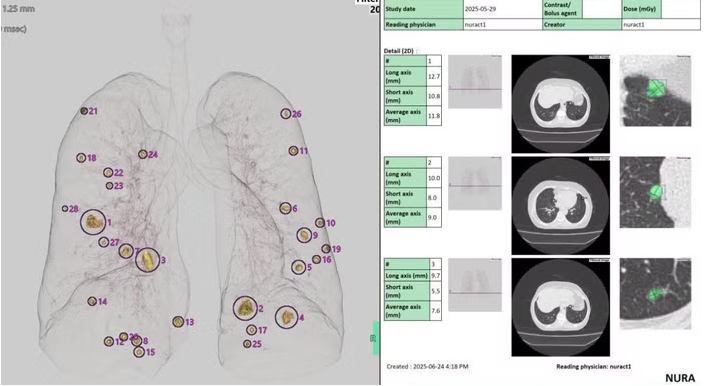
Task: View the zoomed green-segmented image of nodule 1
Action: 655,91
